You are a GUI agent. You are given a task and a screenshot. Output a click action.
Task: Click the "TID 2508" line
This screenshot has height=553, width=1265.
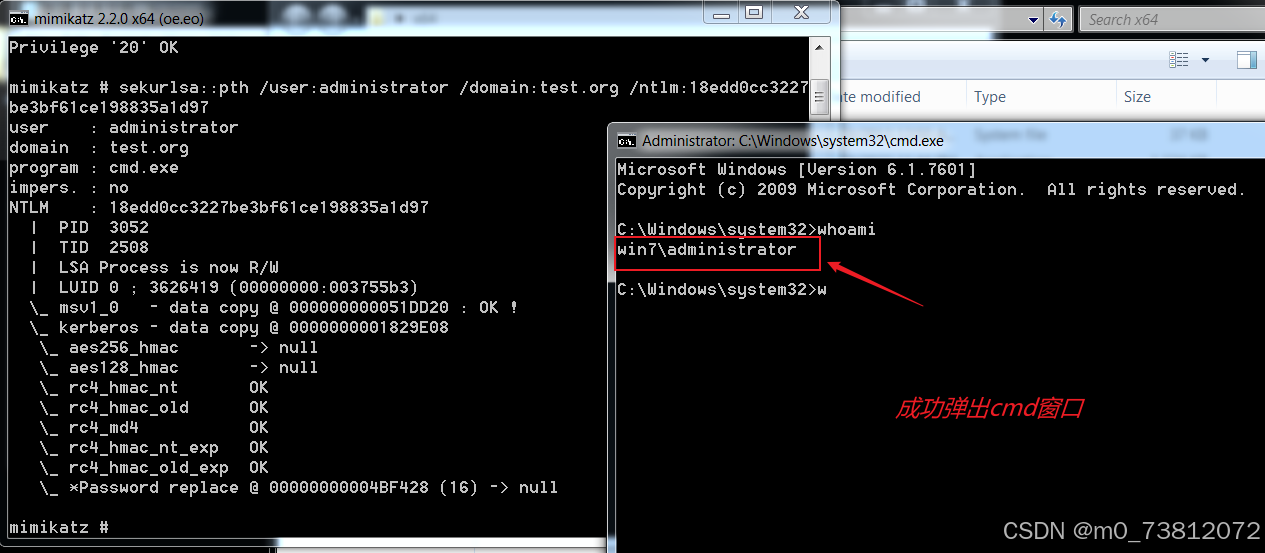[x=89, y=248]
